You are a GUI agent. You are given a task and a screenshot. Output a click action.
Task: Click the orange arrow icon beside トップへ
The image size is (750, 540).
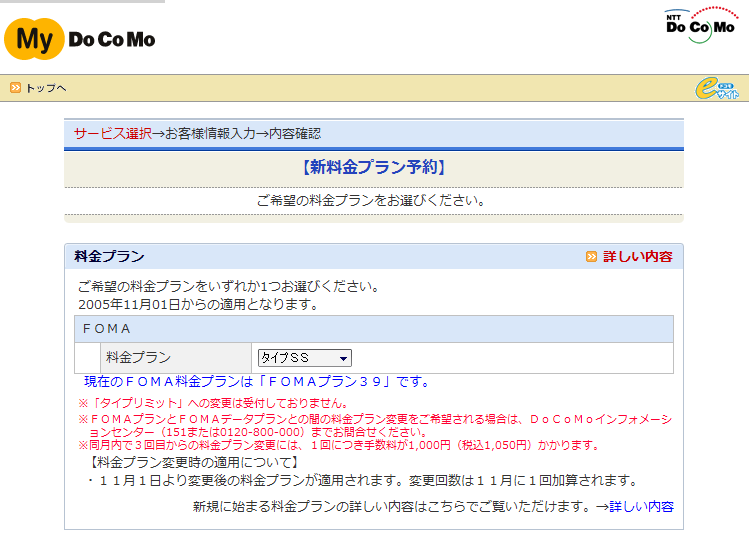coord(15,88)
